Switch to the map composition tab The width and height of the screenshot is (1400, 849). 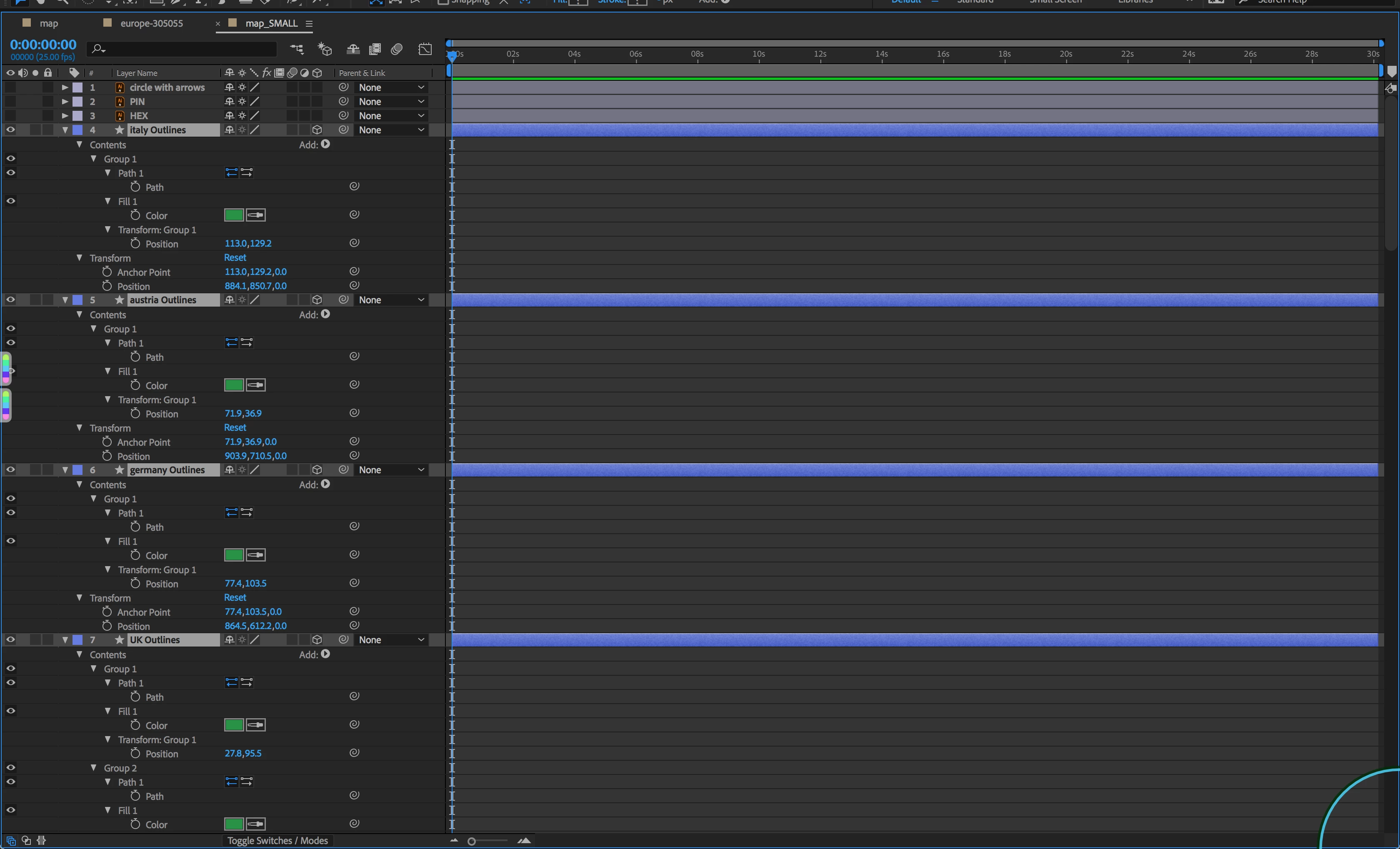[49, 23]
